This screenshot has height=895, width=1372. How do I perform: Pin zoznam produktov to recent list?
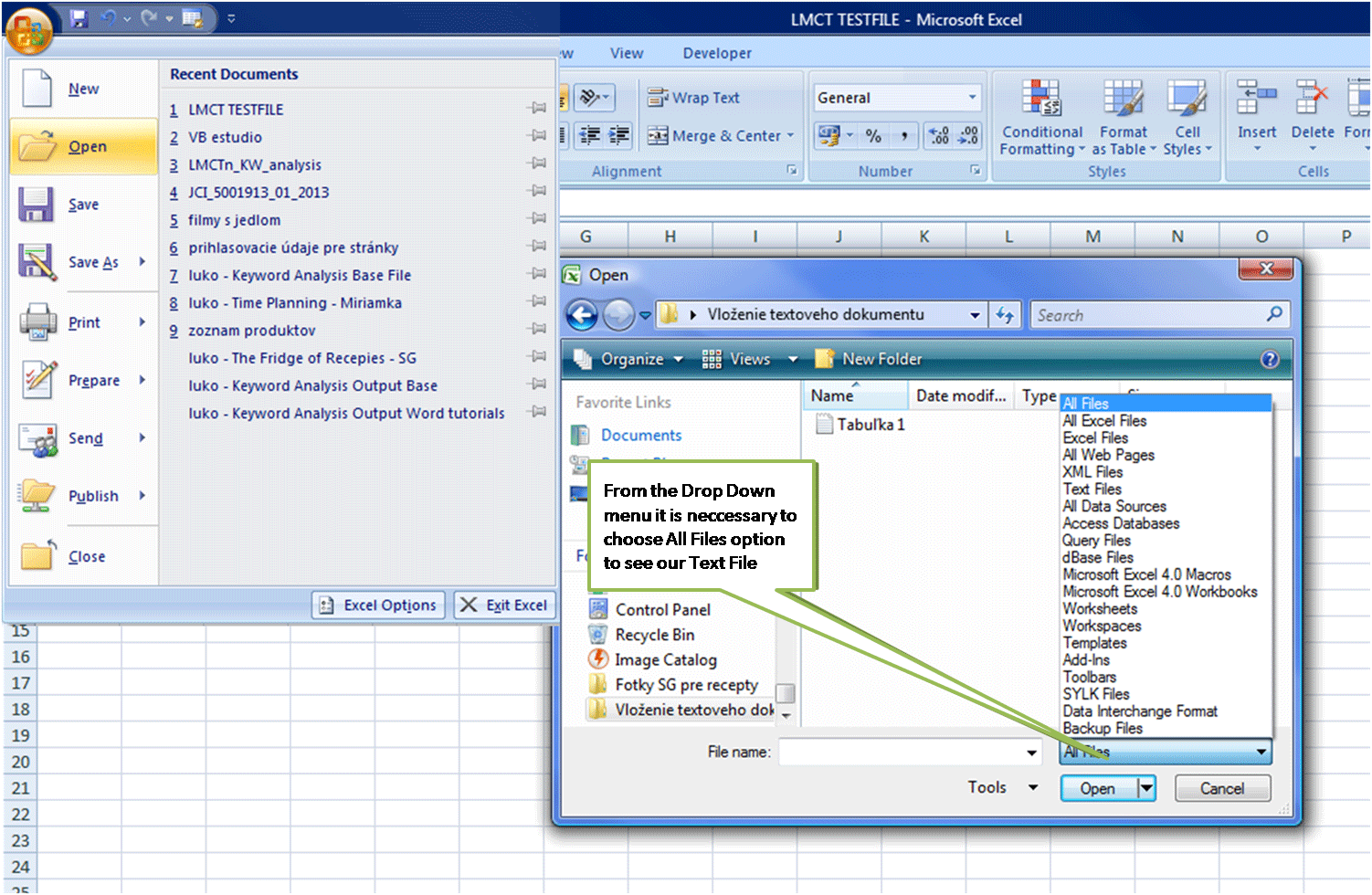tap(538, 329)
